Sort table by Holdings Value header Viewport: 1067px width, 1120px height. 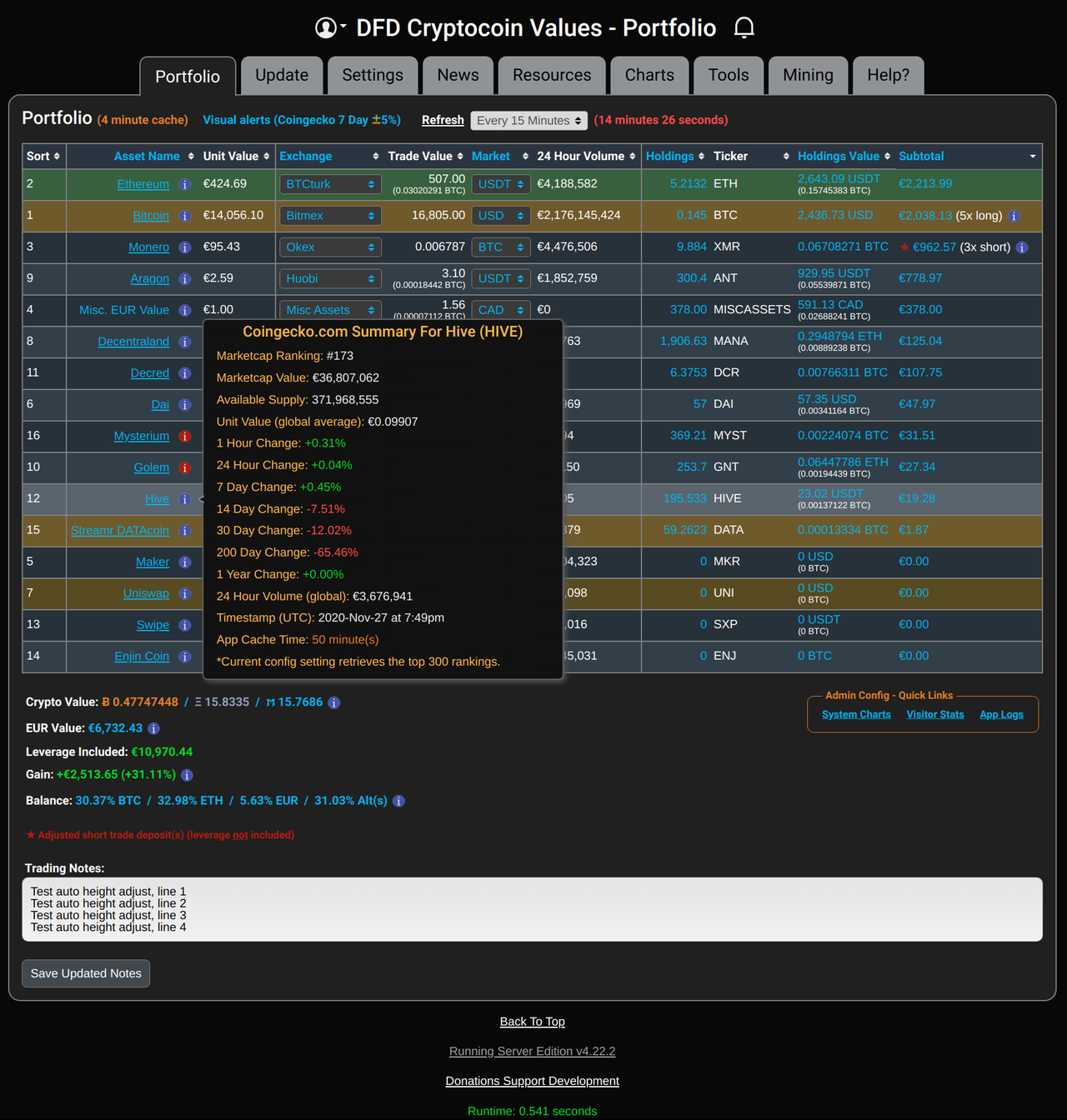844,157
